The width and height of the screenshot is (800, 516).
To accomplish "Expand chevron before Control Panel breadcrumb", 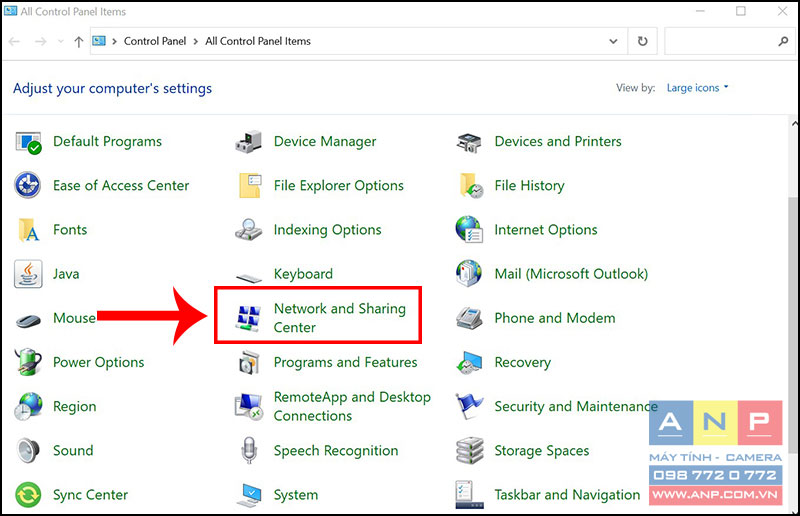I will [x=114, y=41].
